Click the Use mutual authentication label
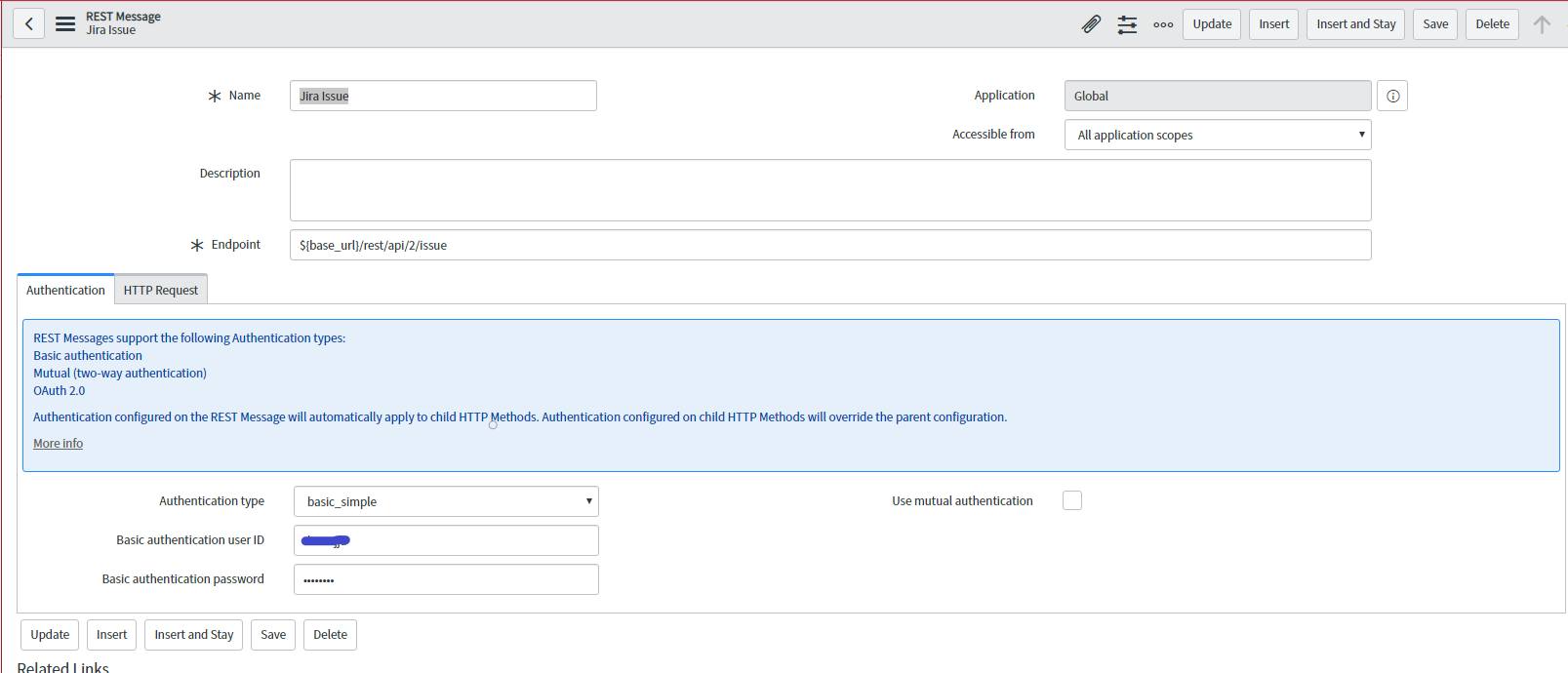The width and height of the screenshot is (1568, 673). click(x=962, y=501)
